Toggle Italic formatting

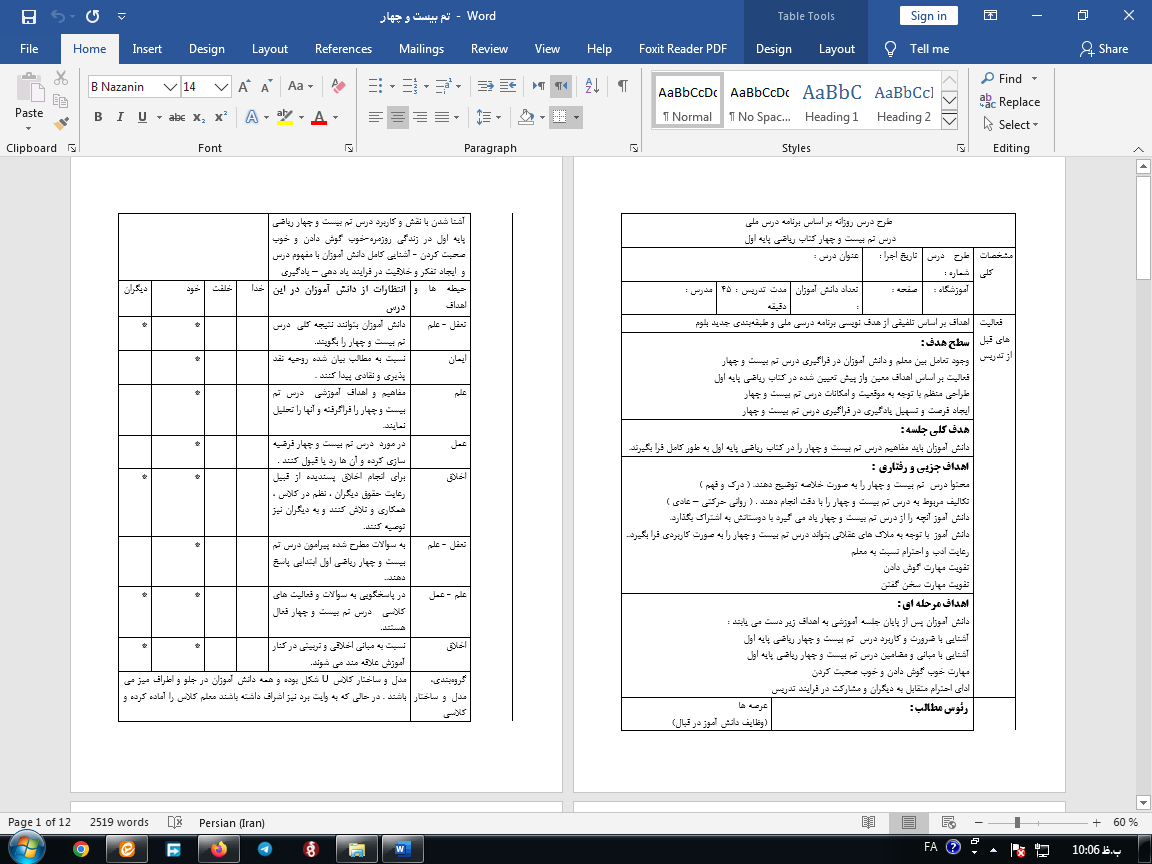(120, 117)
